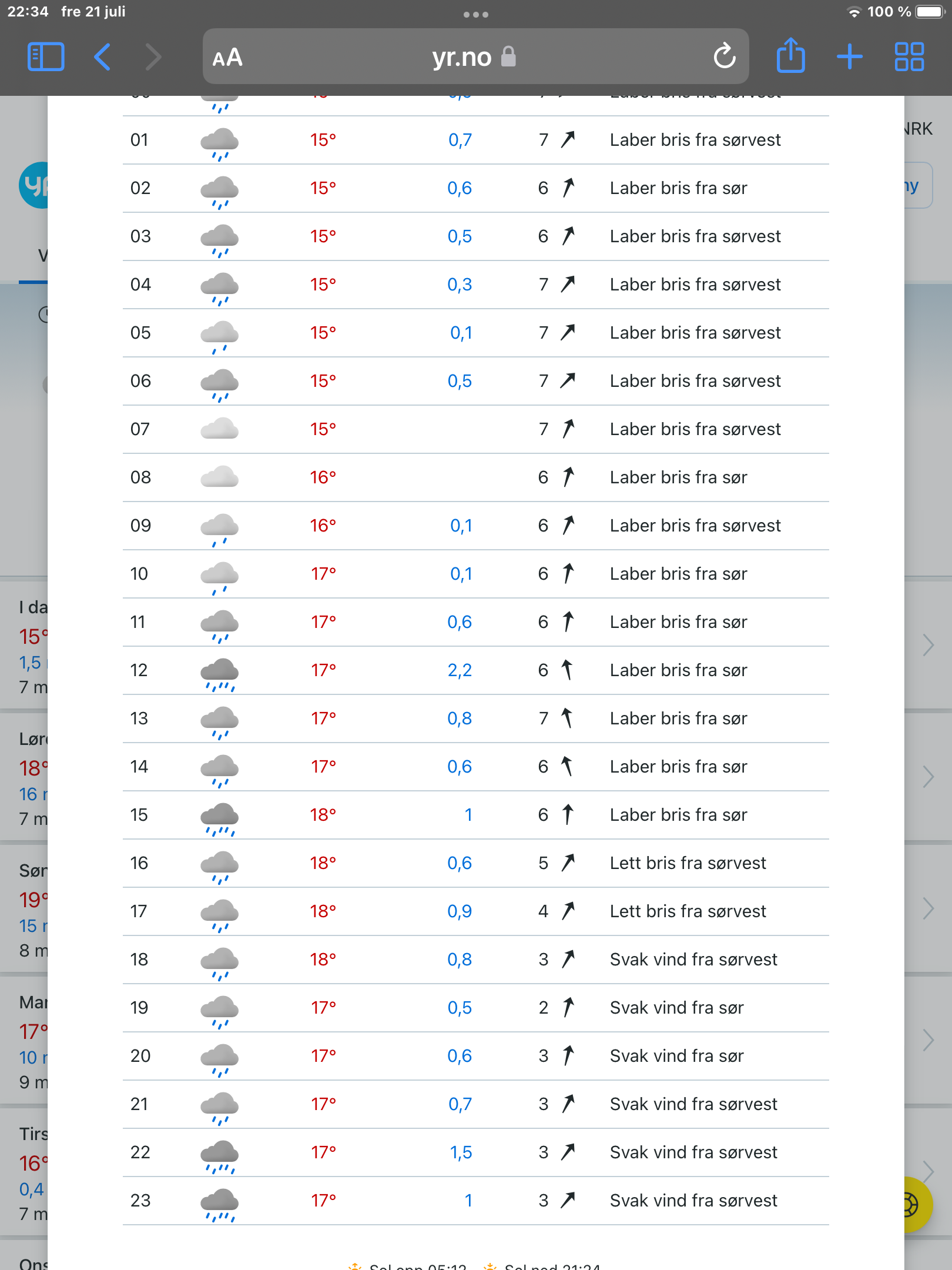Open the Safari sidebar panel
Image resolution: width=952 pixels, height=1270 pixels.
46,57
